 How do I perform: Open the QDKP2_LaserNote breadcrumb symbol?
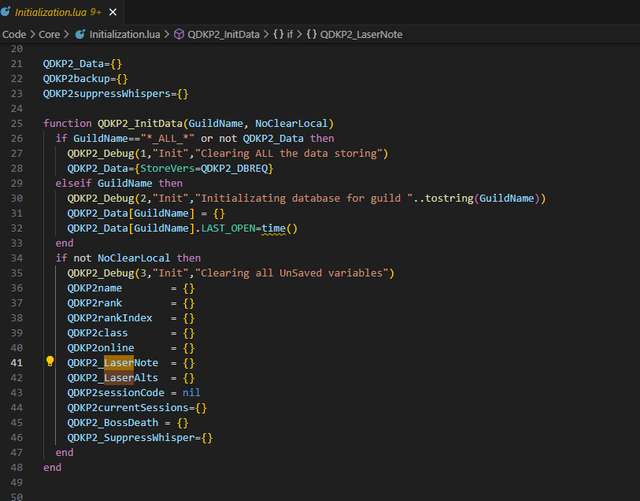[361, 35]
